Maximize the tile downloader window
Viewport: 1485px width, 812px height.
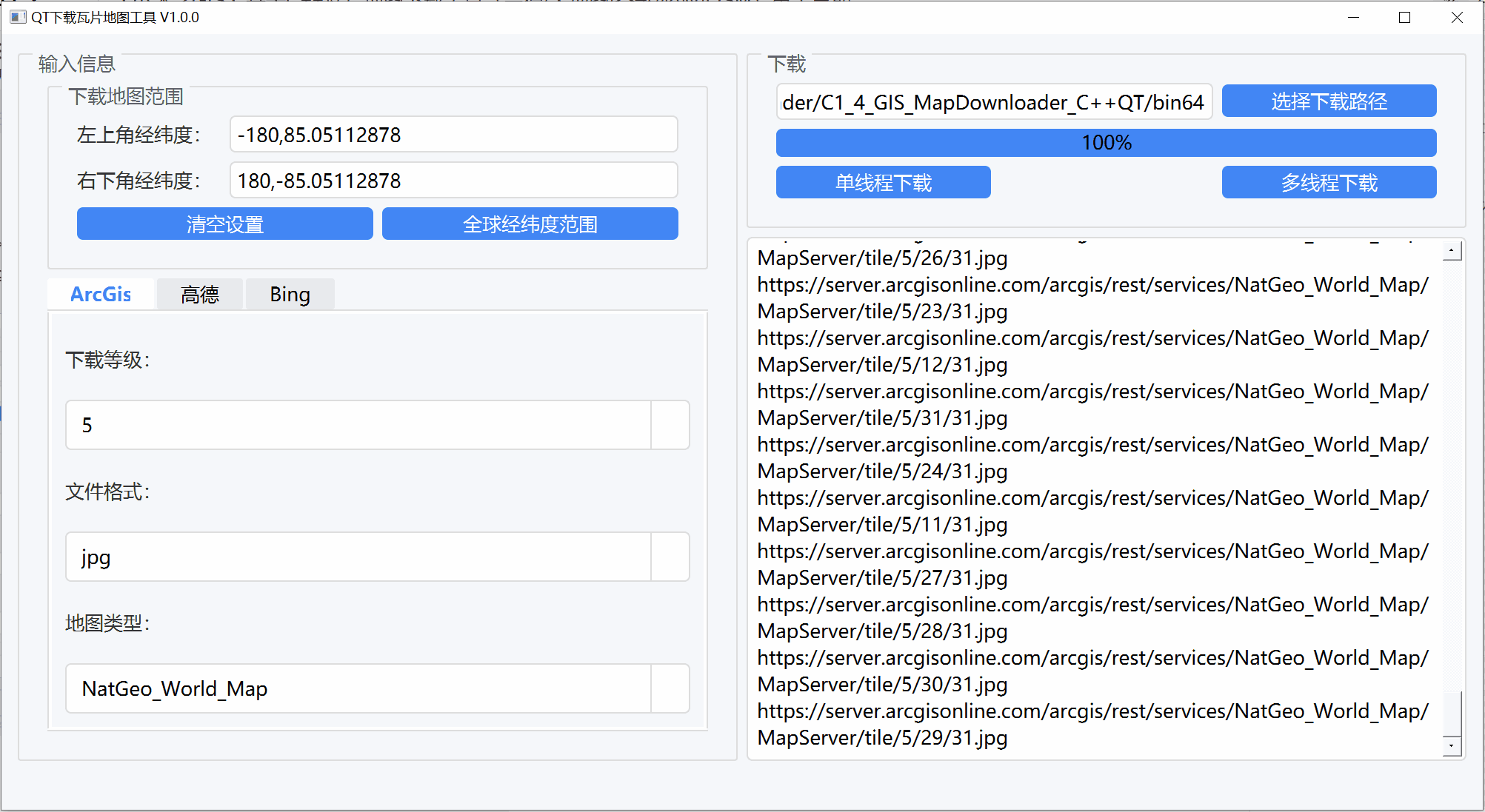click(1404, 17)
